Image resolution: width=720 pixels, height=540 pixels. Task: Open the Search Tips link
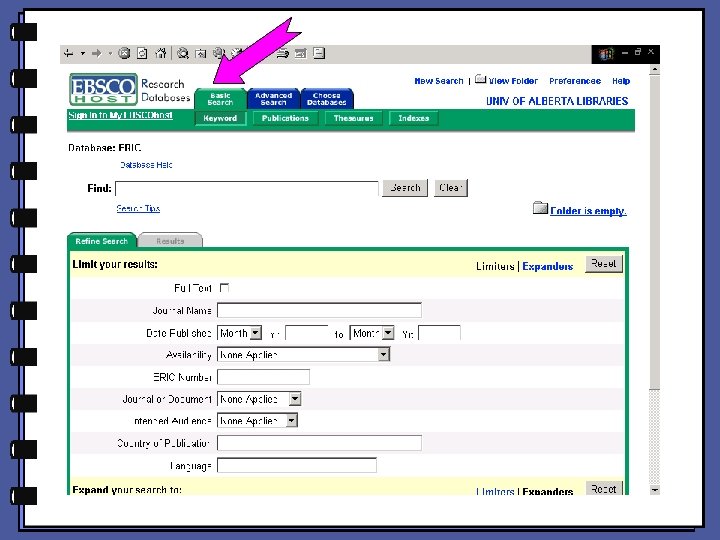click(x=138, y=208)
